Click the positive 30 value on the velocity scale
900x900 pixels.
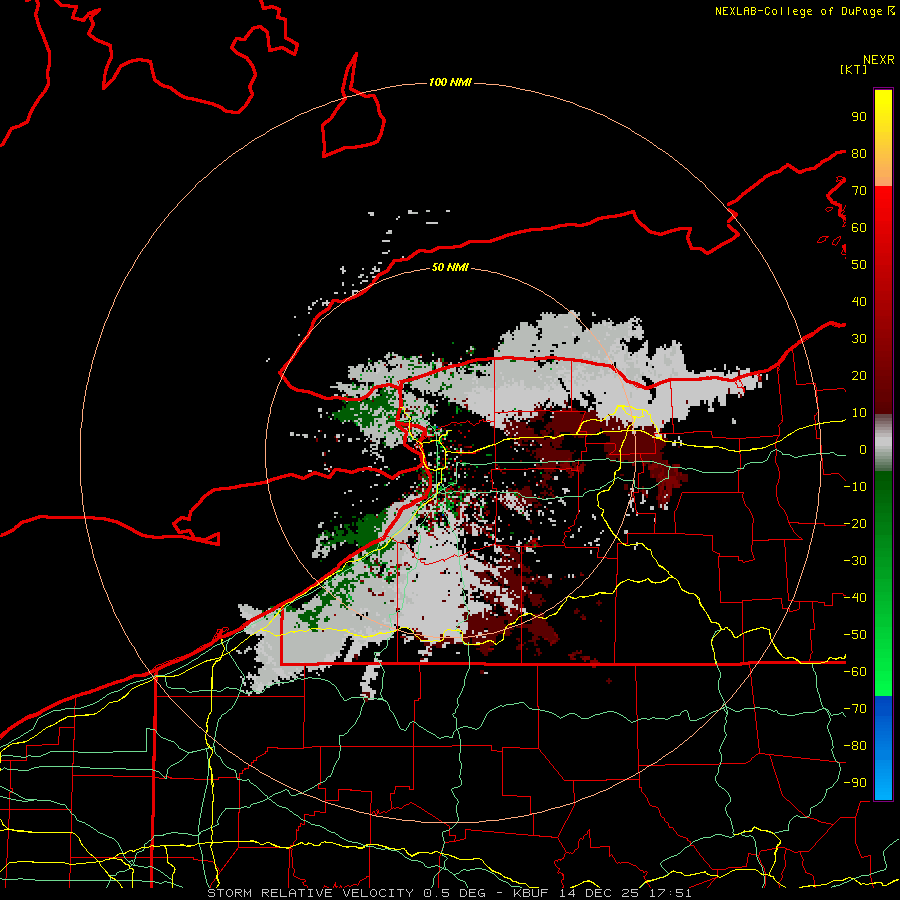click(859, 339)
